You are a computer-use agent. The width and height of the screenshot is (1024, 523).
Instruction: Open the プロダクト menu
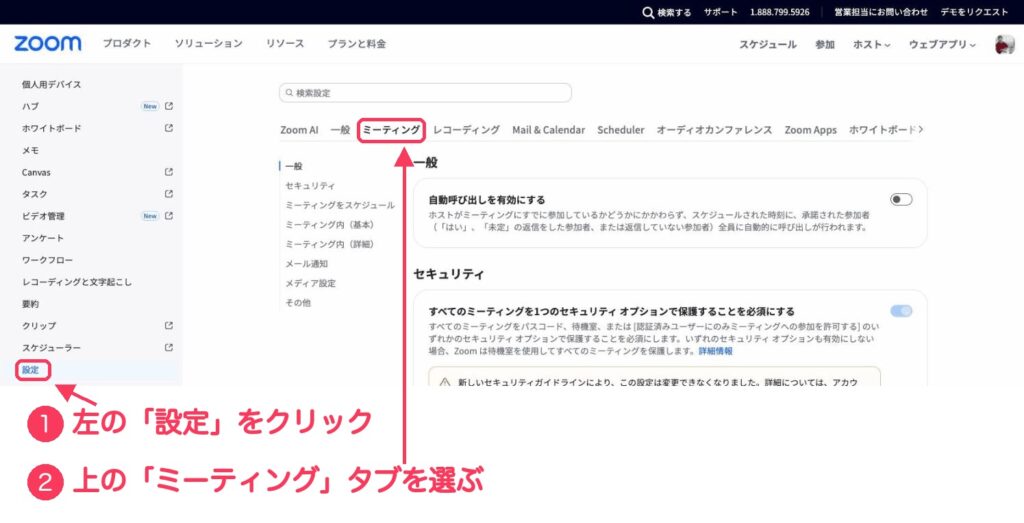pyautogui.click(x=127, y=44)
